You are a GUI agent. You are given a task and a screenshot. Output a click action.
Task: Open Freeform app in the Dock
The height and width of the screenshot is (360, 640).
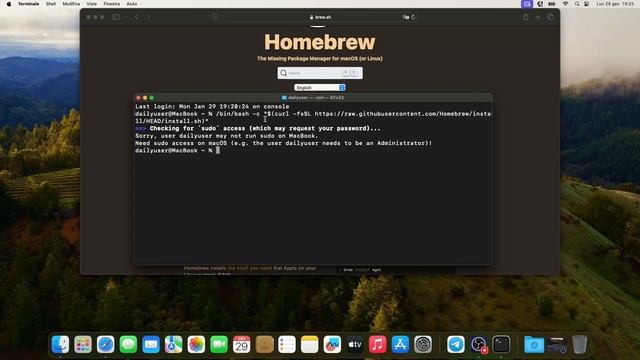(x=332, y=344)
